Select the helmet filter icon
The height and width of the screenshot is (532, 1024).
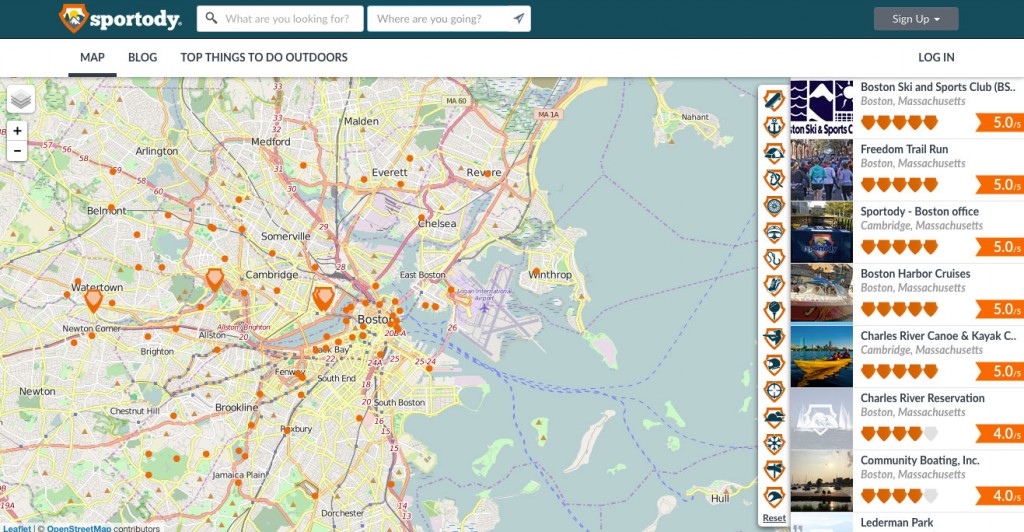pyautogui.click(x=774, y=364)
